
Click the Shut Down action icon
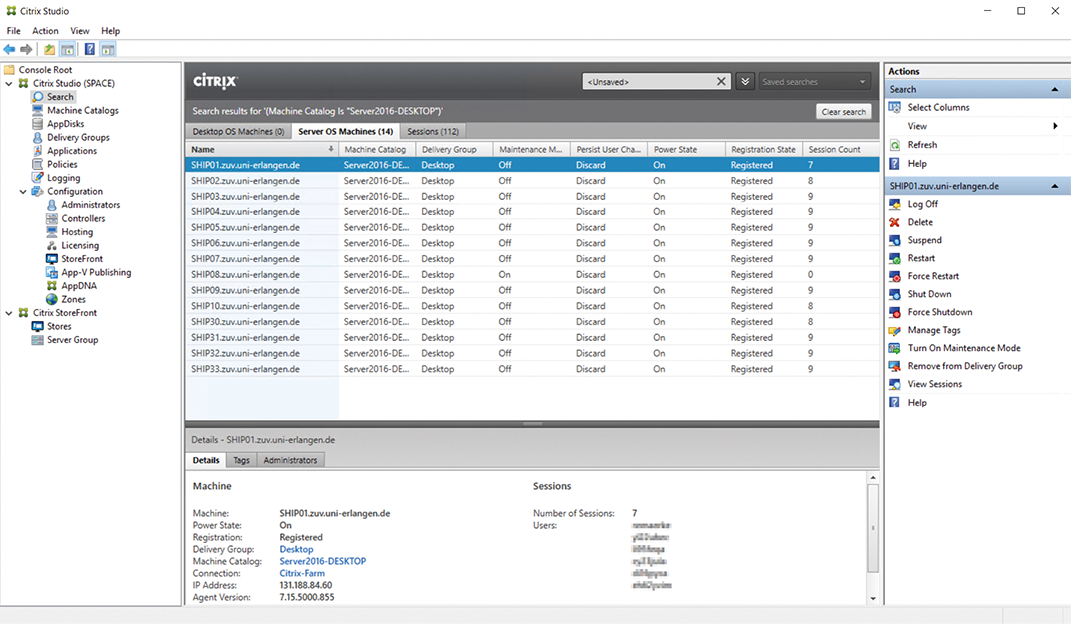click(x=895, y=294)
